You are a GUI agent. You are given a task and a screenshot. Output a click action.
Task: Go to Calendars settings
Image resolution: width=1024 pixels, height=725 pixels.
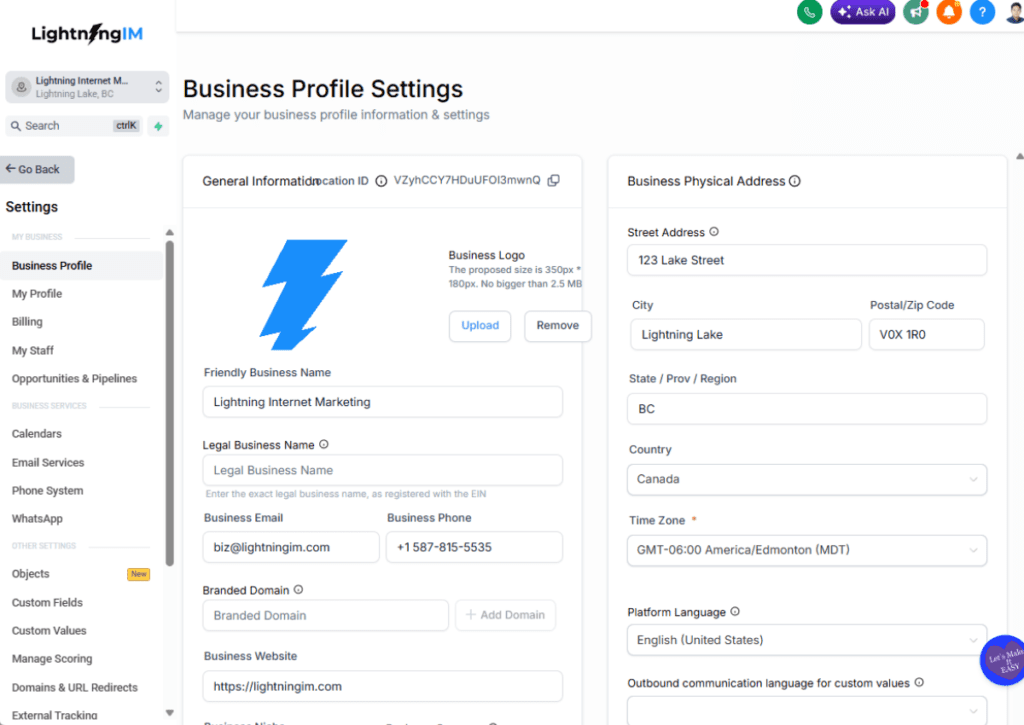(x=37, y=434)
